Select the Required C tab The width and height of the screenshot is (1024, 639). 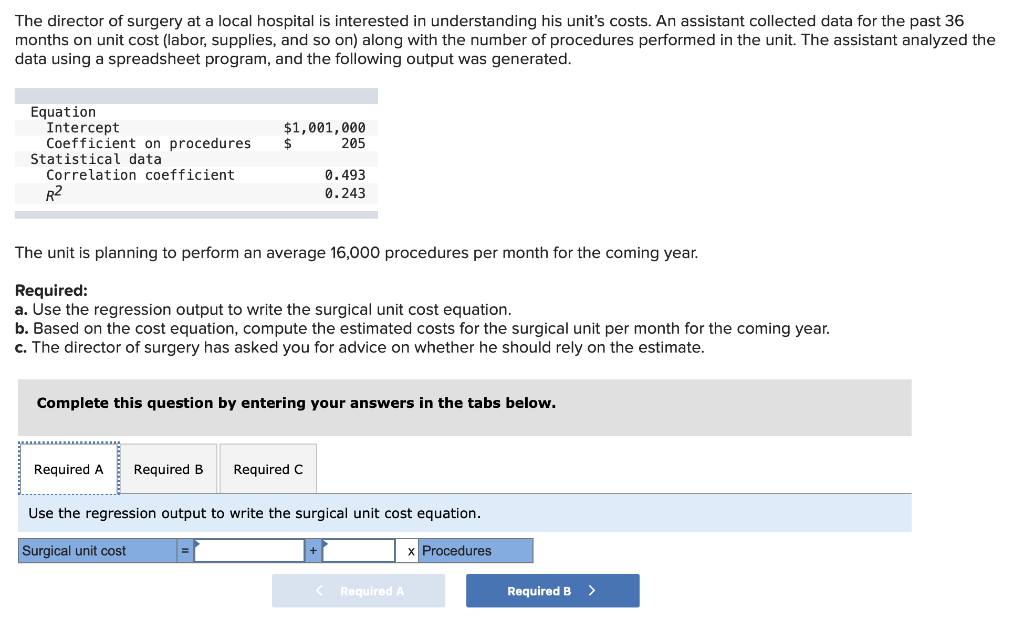tap(268, 469)
